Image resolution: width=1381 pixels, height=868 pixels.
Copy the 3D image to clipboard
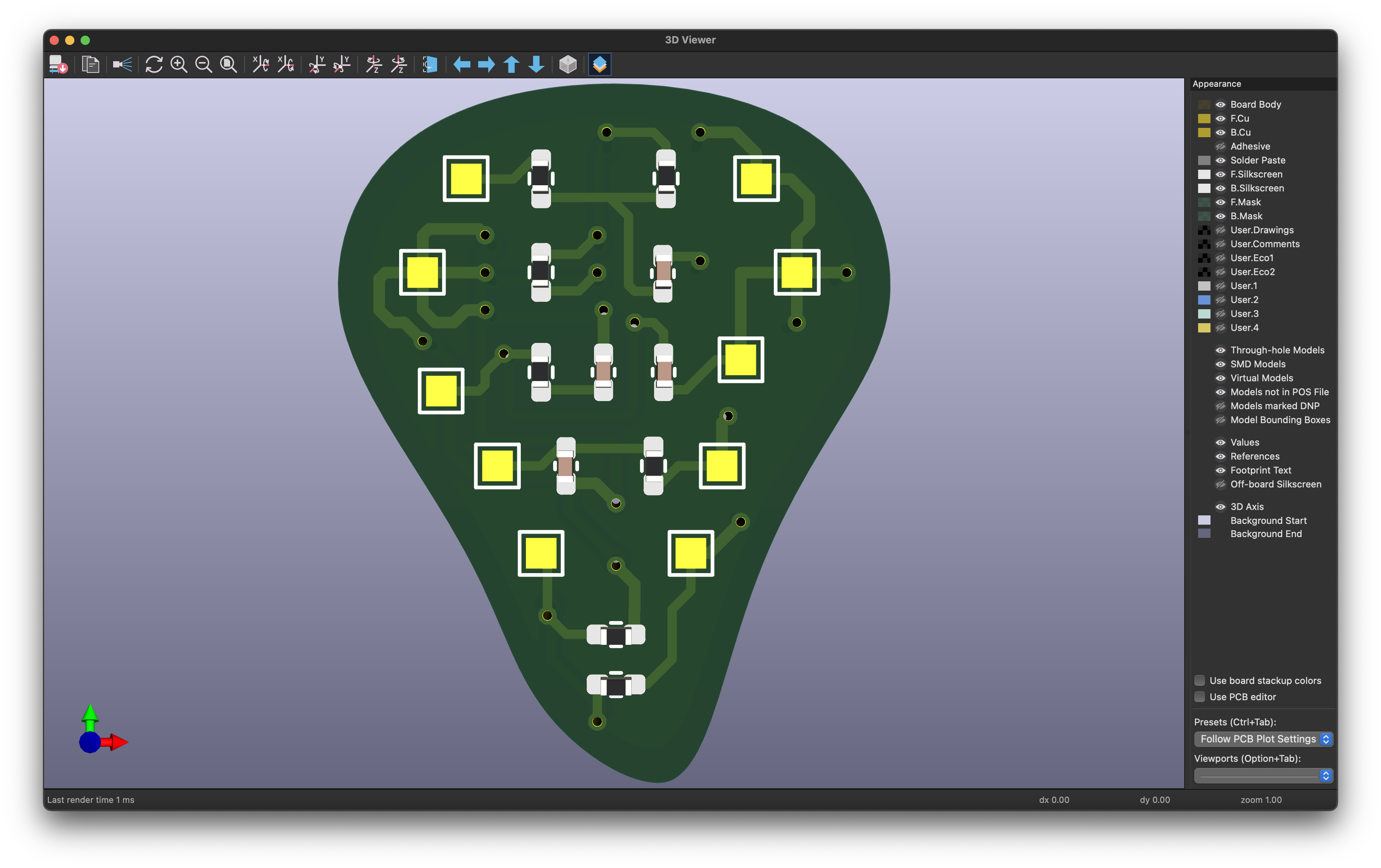90,65
